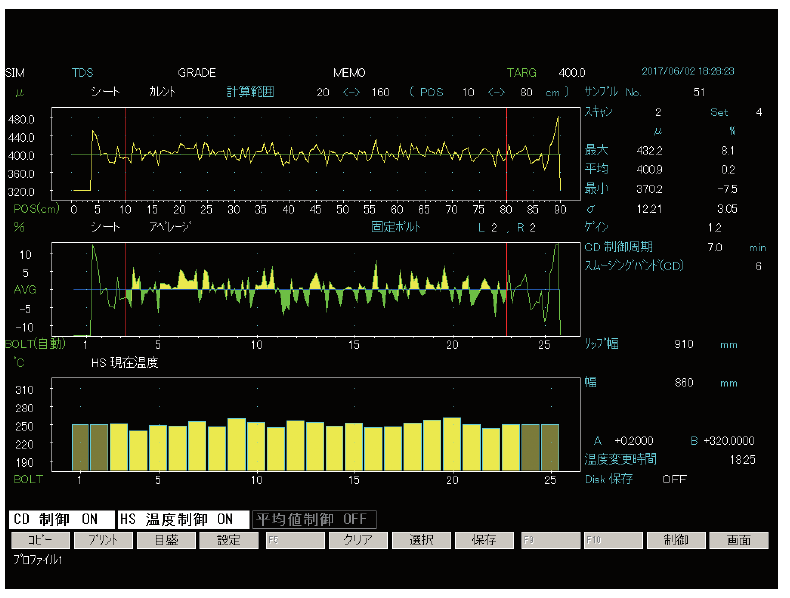Select the heater bar for bolt 1
790x598 pixels.
pos(81,447)
